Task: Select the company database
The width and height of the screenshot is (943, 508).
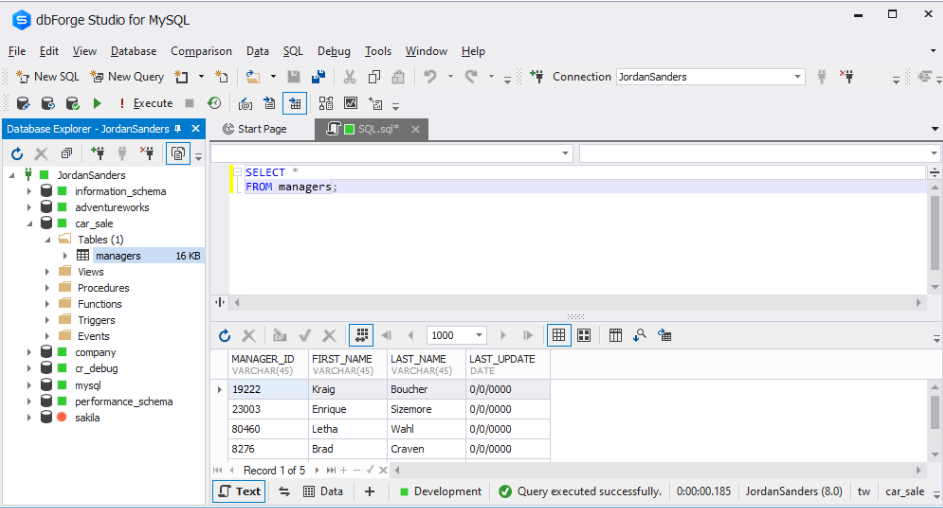Action: (x=95, y=352)
